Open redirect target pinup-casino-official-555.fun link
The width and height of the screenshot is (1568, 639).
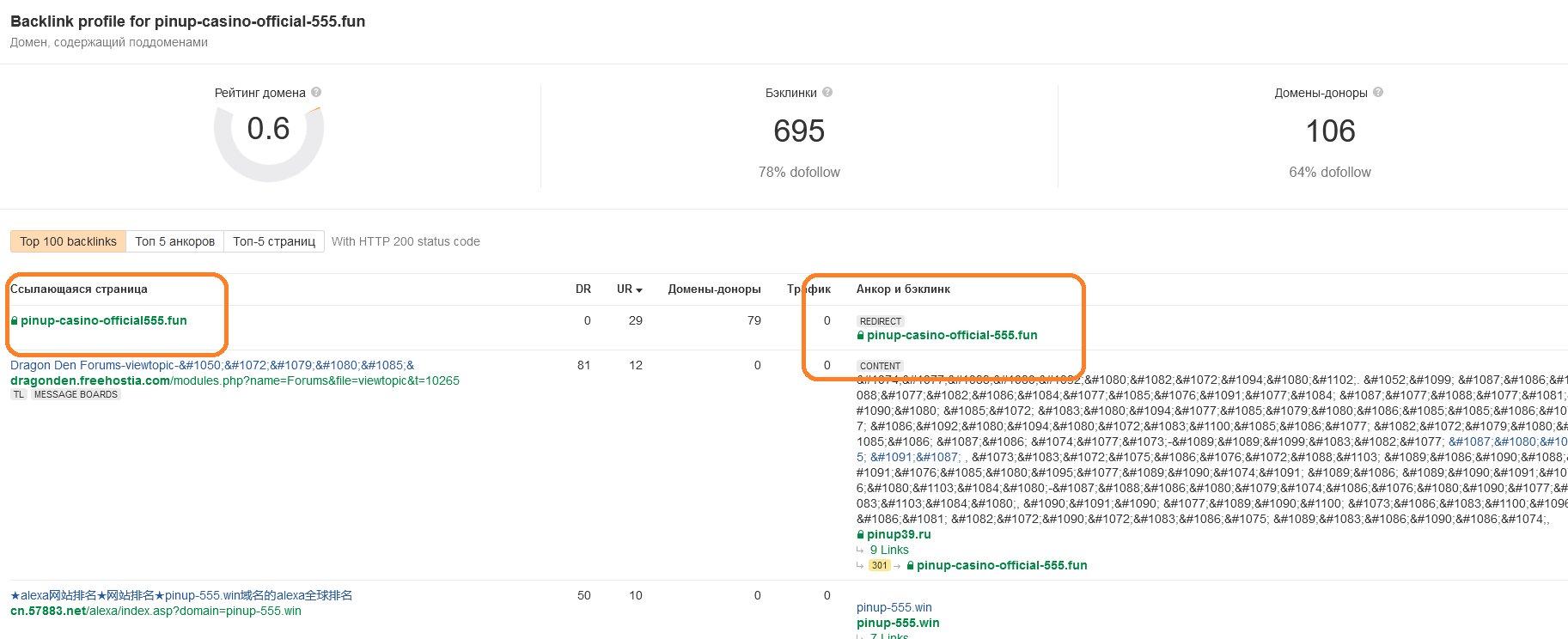952,336
